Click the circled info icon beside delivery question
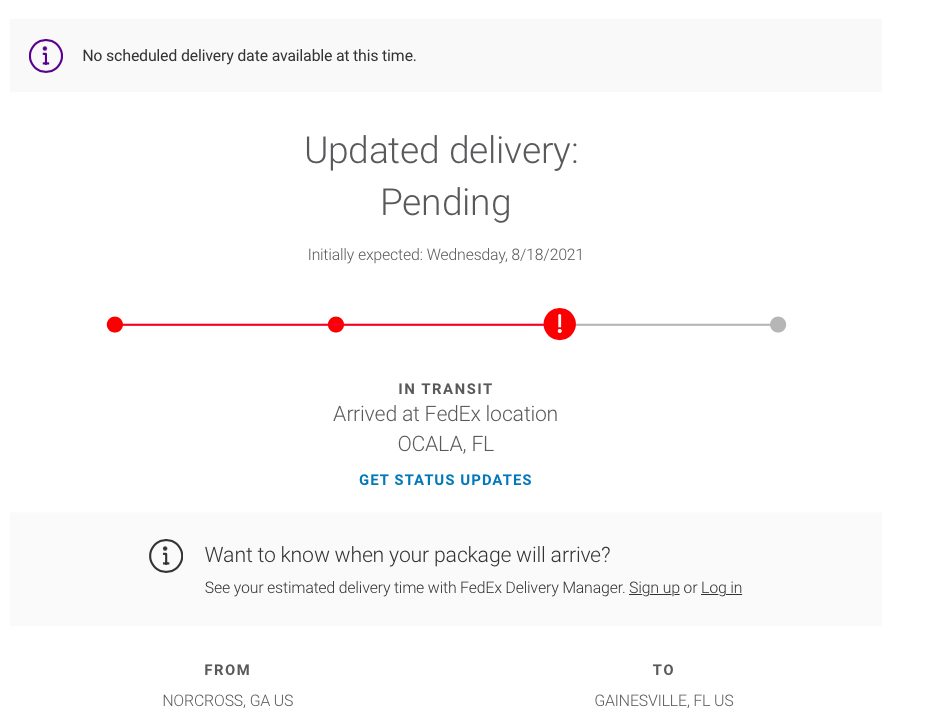949x728 pixels. 166,555
